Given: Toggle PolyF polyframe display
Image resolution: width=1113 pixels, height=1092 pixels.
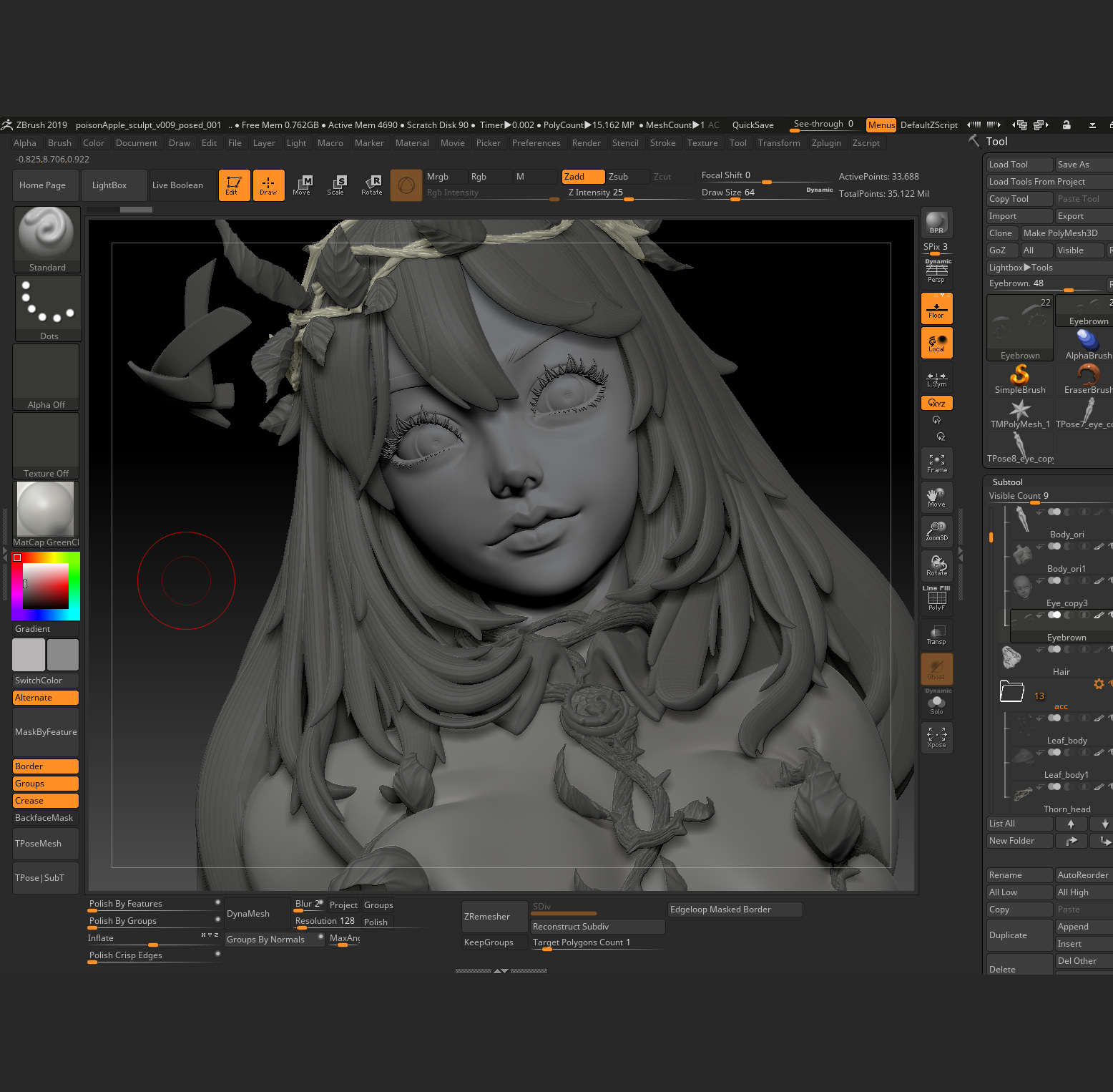Looking at the screenshot, I should click(936, 600).
